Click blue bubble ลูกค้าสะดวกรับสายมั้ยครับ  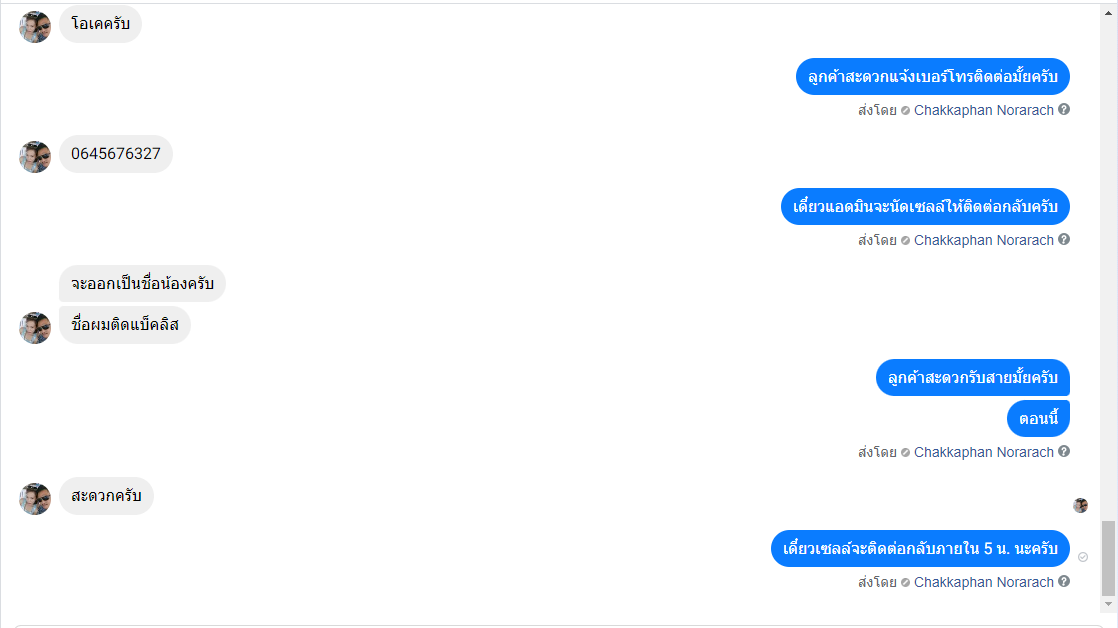[973, 377]
